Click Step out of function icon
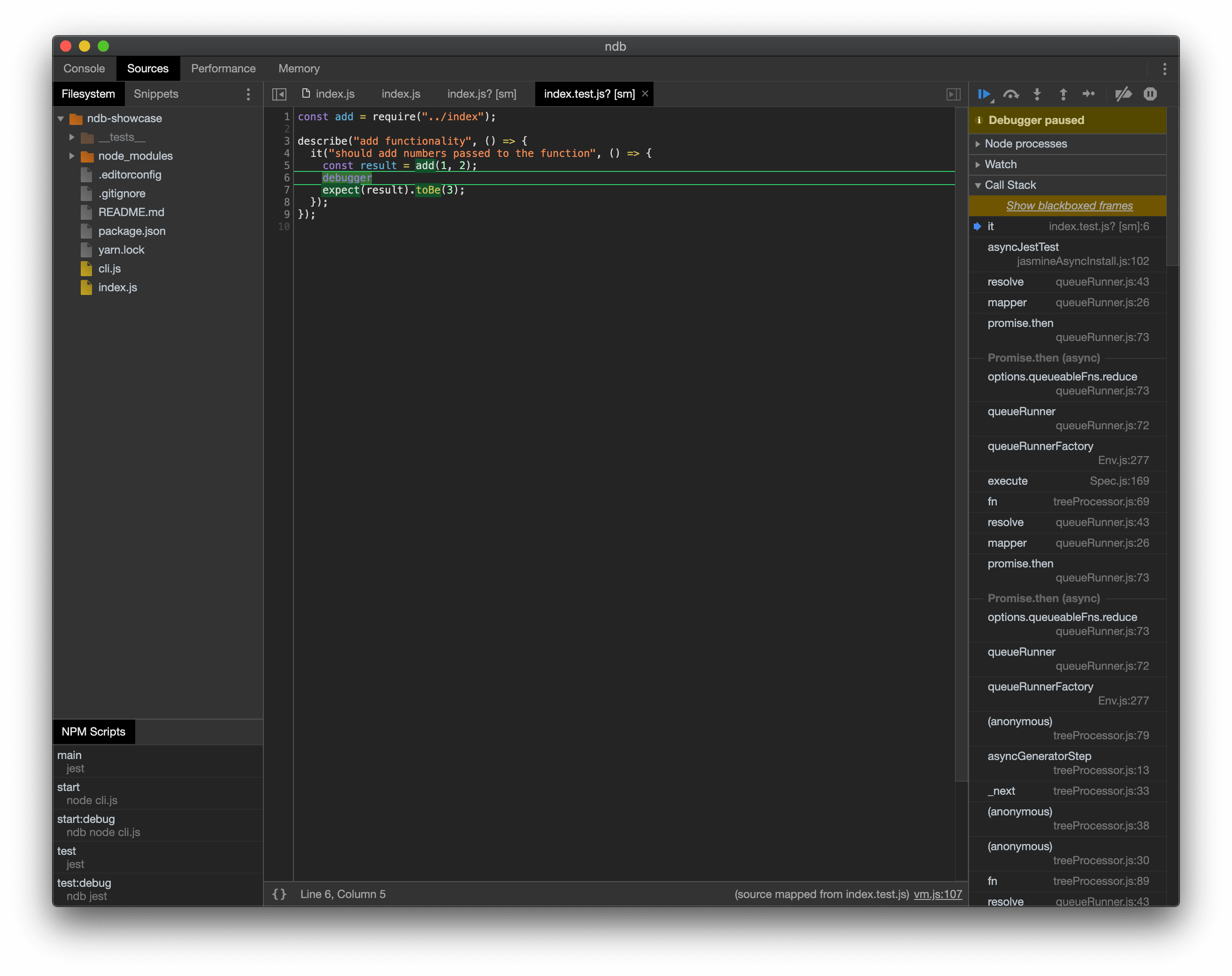The width and height of the screenshot is (1232, 976). (x=1063, y=94)
